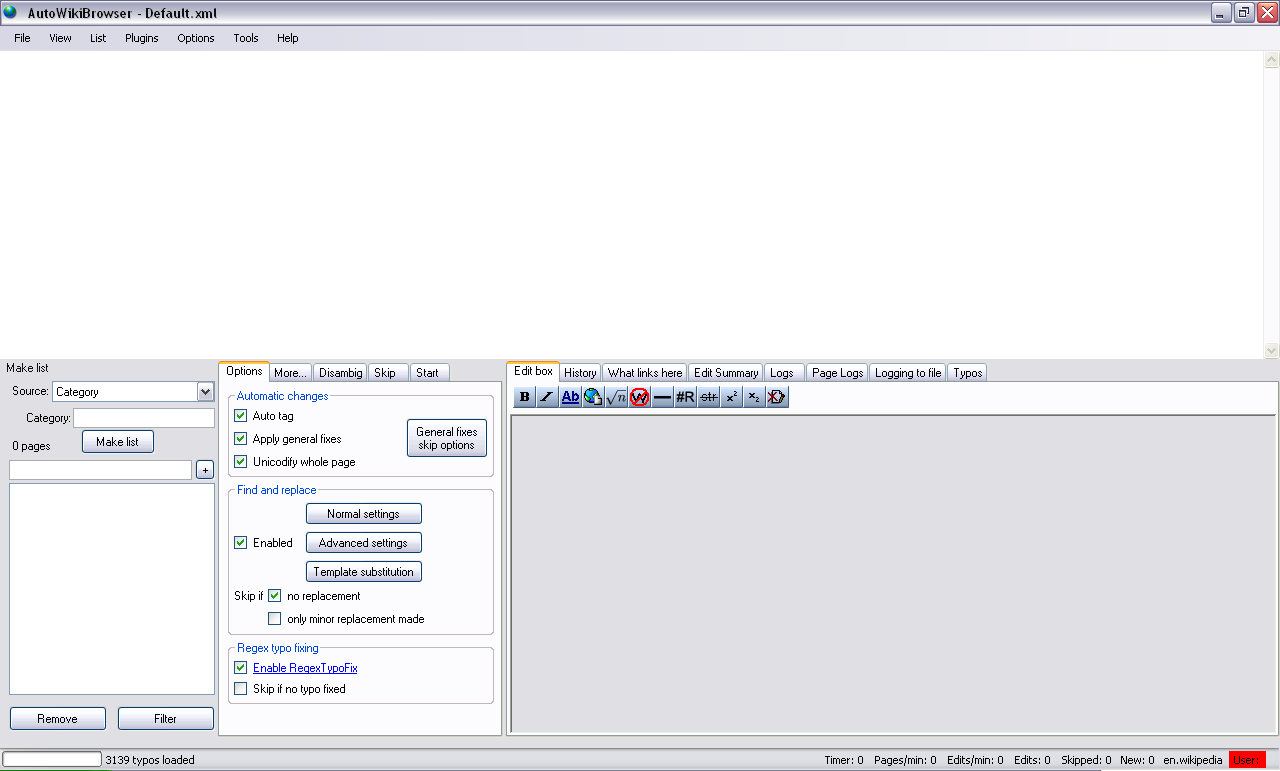Toggle the Find and replace Enabled checkbox
1280x771 pixels.
[x=240, y=542]
